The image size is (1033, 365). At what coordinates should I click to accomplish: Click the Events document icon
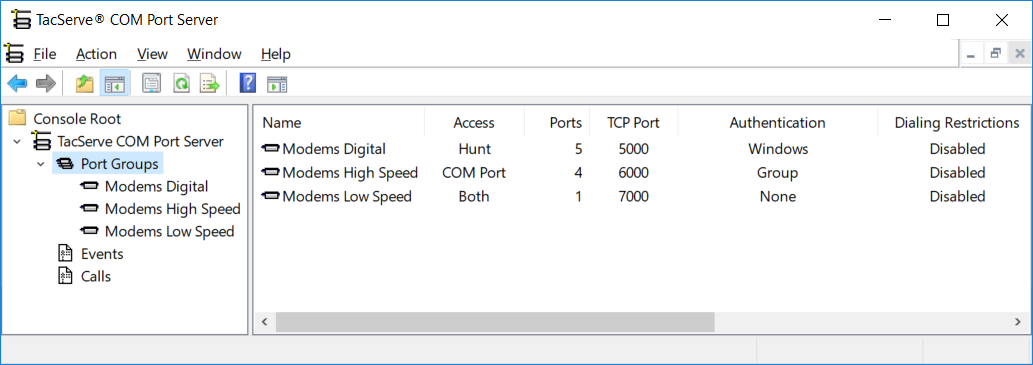point(65,254)
